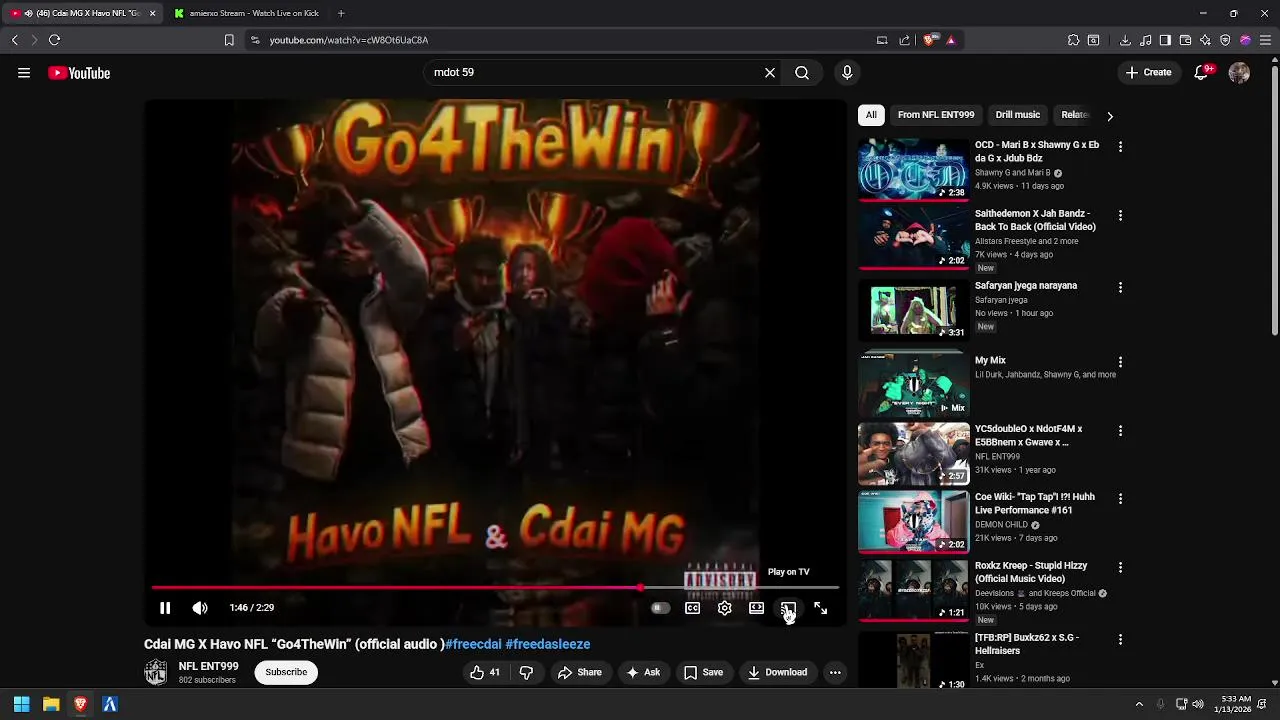Open Brave Rewards triangle icon
Screen dimensions: 1280x720
point(950,40)
